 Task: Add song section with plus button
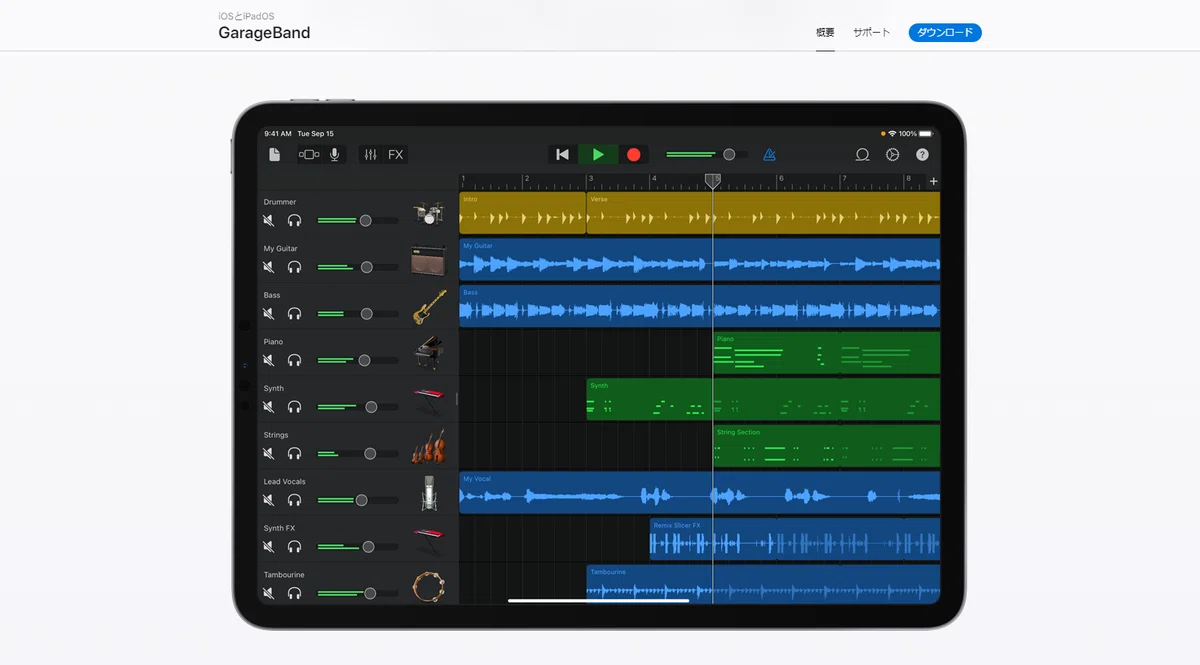coord(934,181)
